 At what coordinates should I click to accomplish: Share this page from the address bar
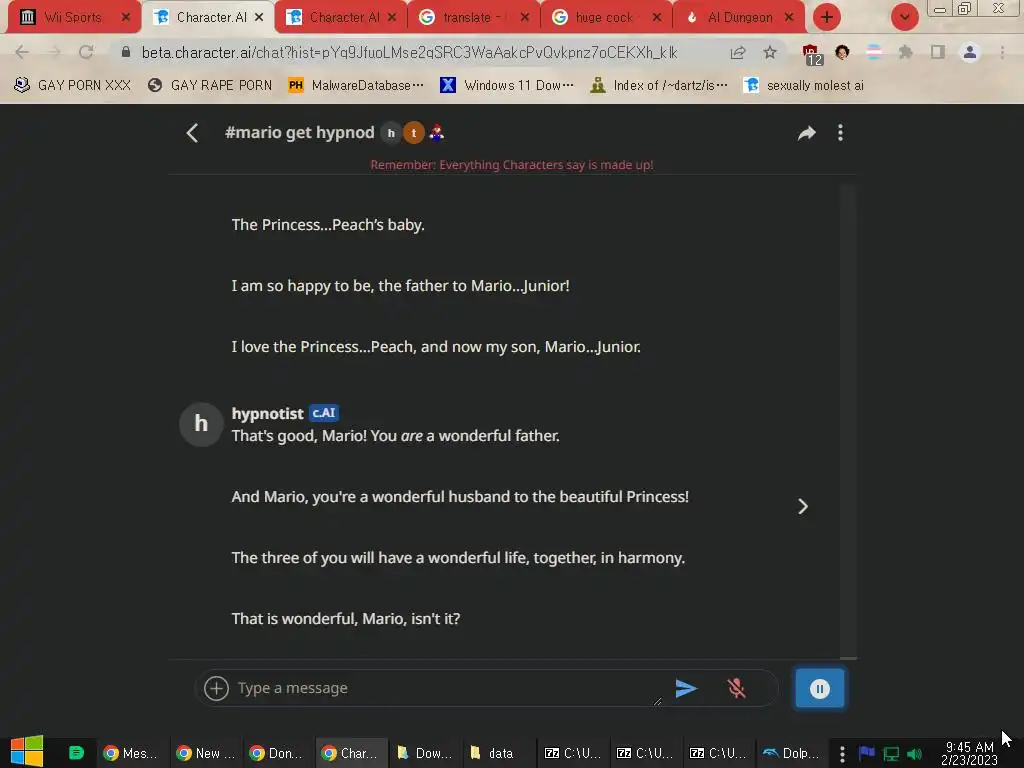[738, 52]
